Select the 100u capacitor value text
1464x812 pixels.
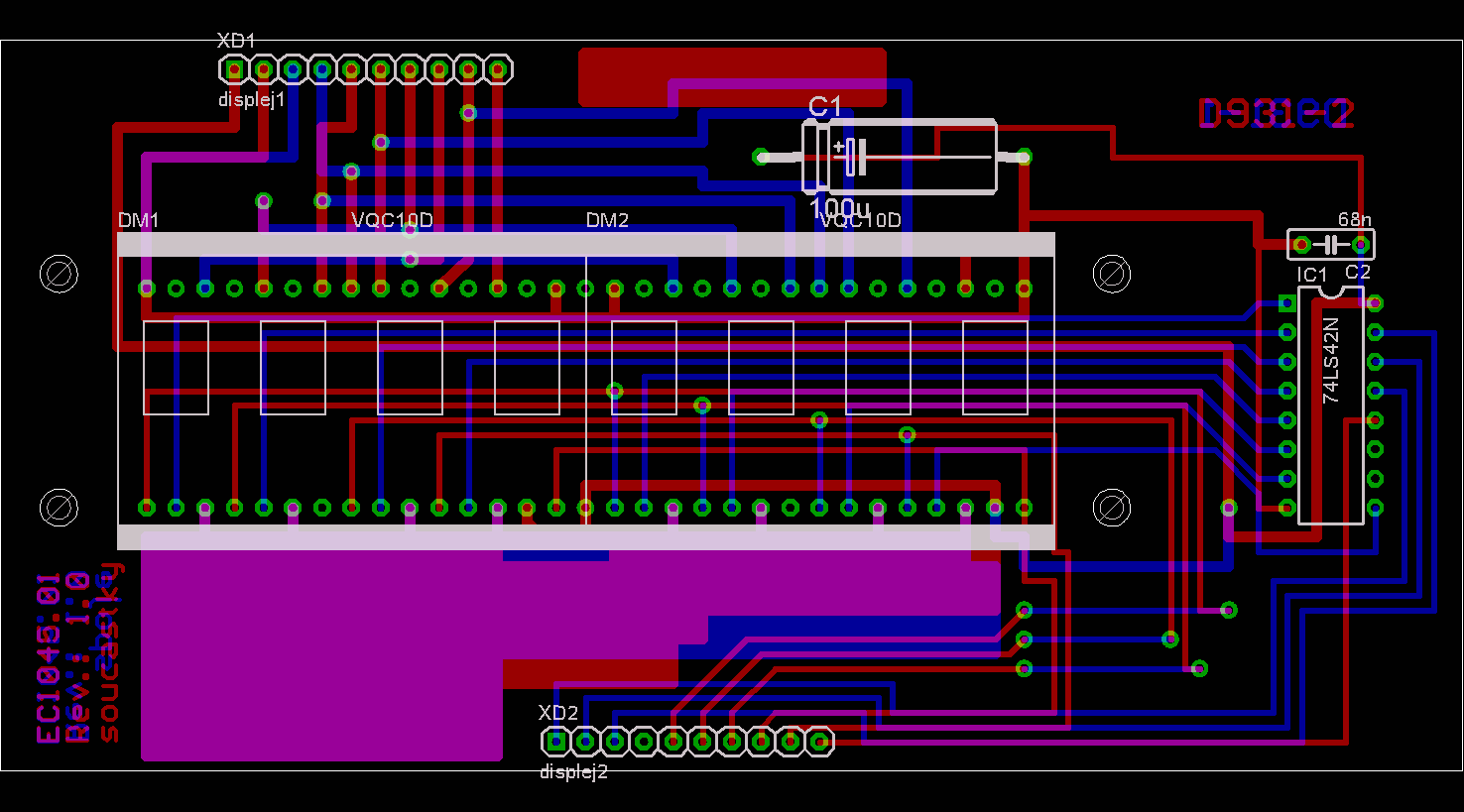pyautogui.click(x=839, y=208)
